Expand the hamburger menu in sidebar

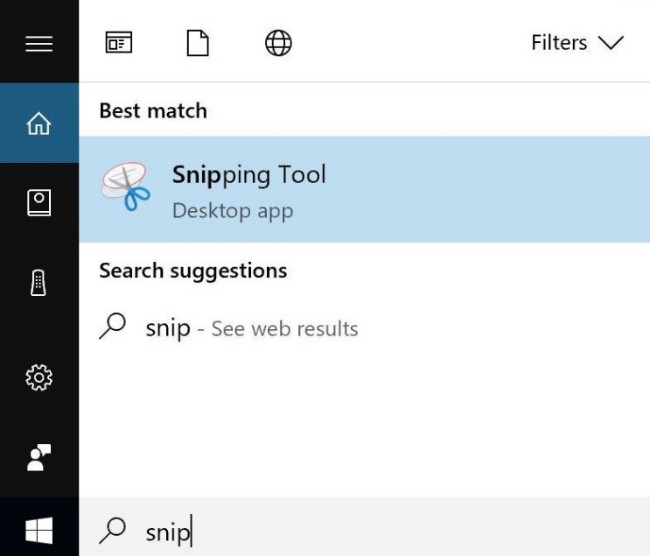(x=39, y=44)
